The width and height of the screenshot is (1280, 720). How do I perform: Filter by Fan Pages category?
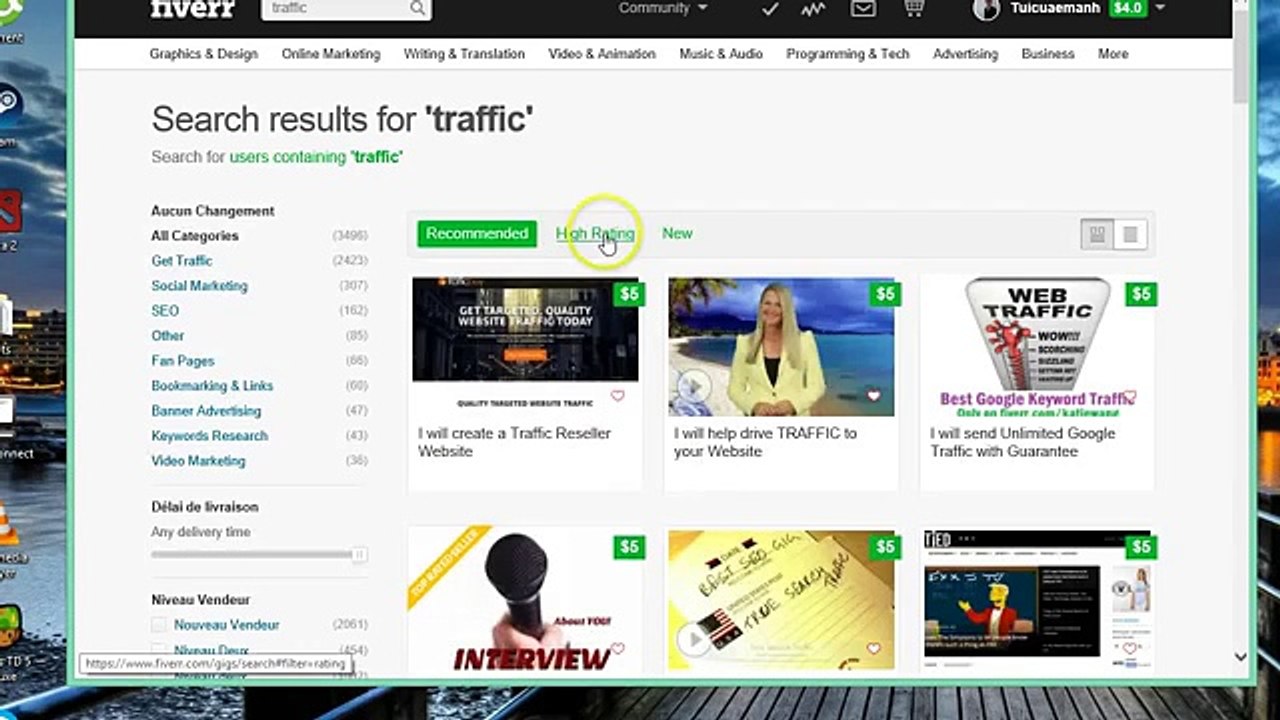(x=183, y=361)
